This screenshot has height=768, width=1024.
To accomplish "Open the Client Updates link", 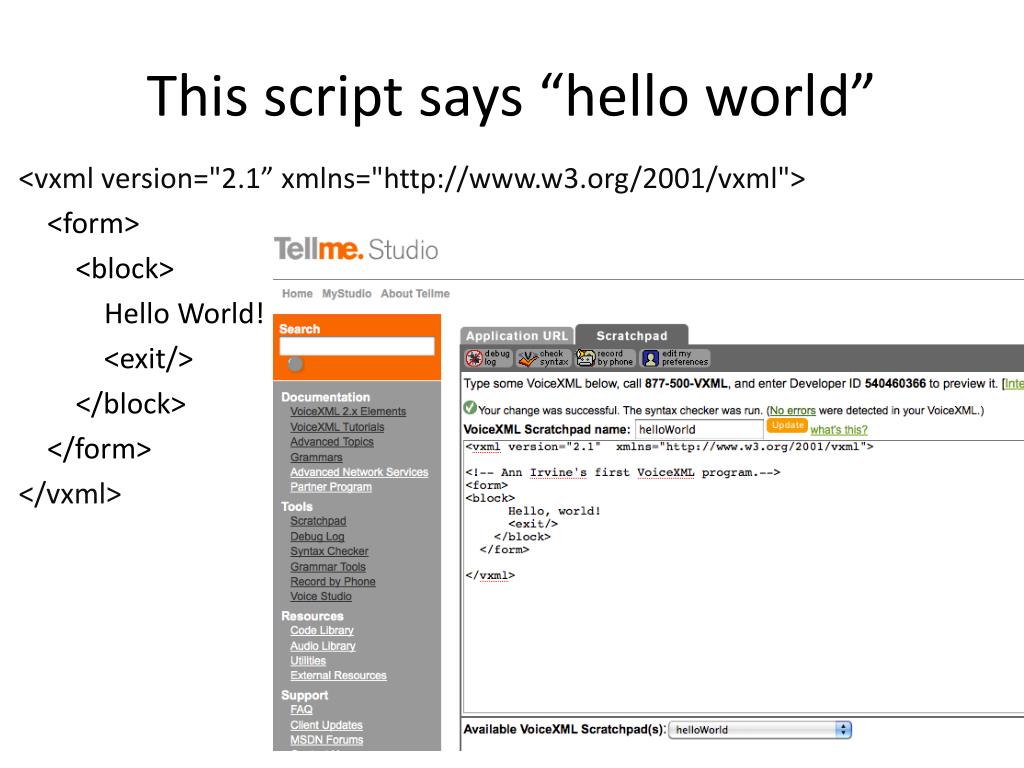I will pyautogui.click(x=326, y=725).
